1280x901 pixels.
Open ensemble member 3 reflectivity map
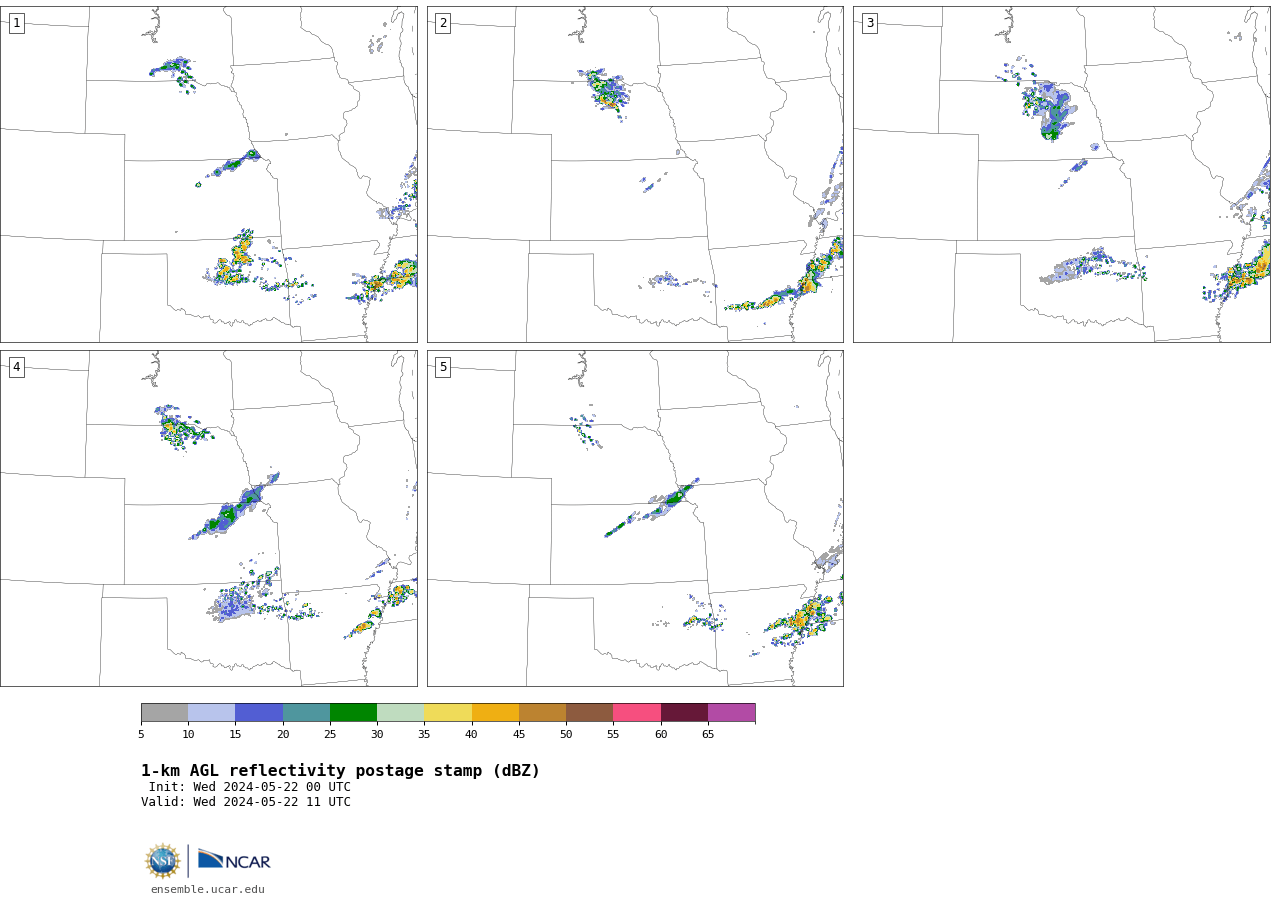pos(1062,174)
